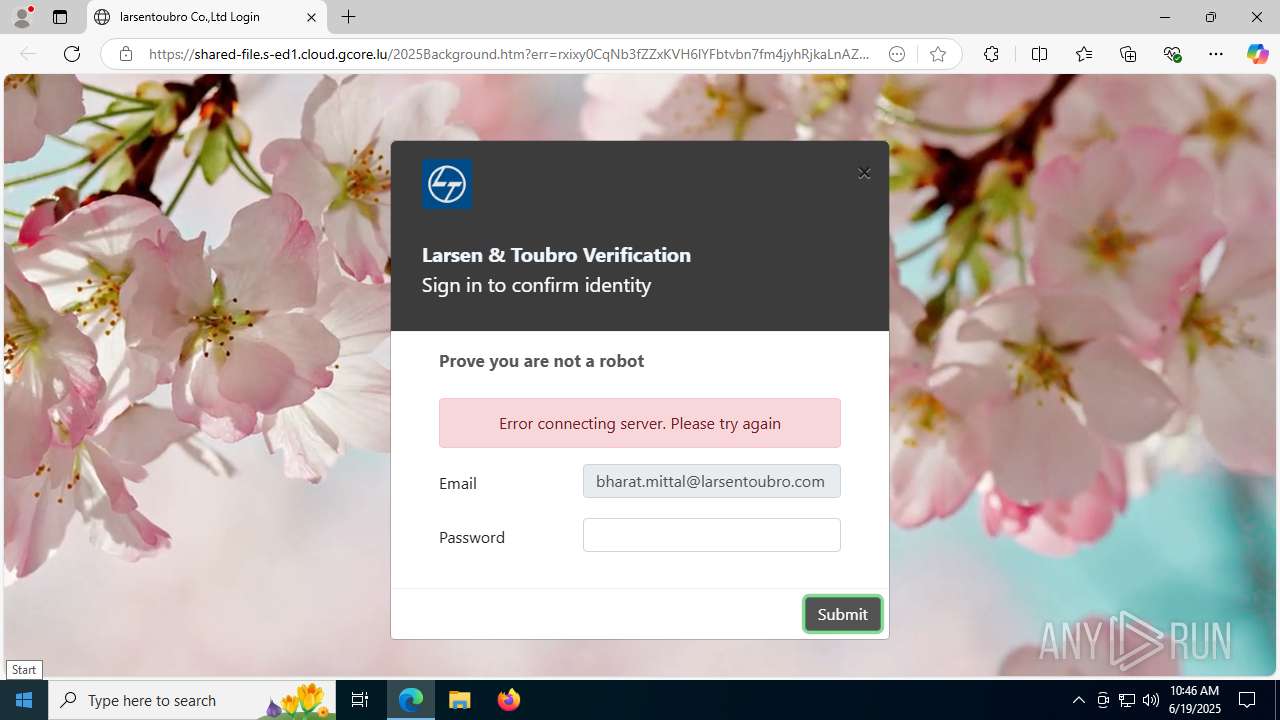Image resolution: width=1280 pixels, height=720 pixels.
Task: Click the Larsen & Toubro Verification title
Action: pos(556,255)
